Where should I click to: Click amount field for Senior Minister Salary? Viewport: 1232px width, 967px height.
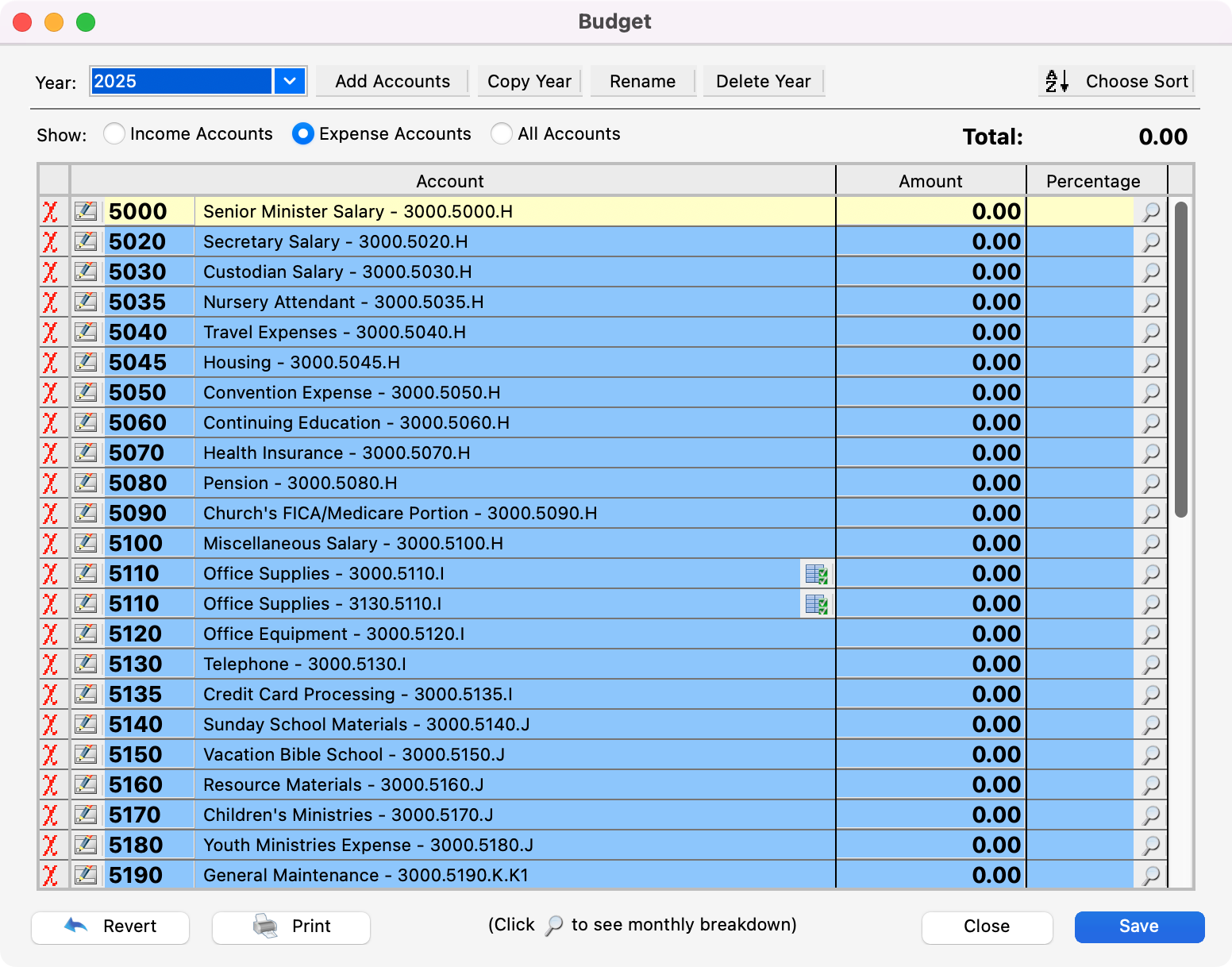coord(930,212)
